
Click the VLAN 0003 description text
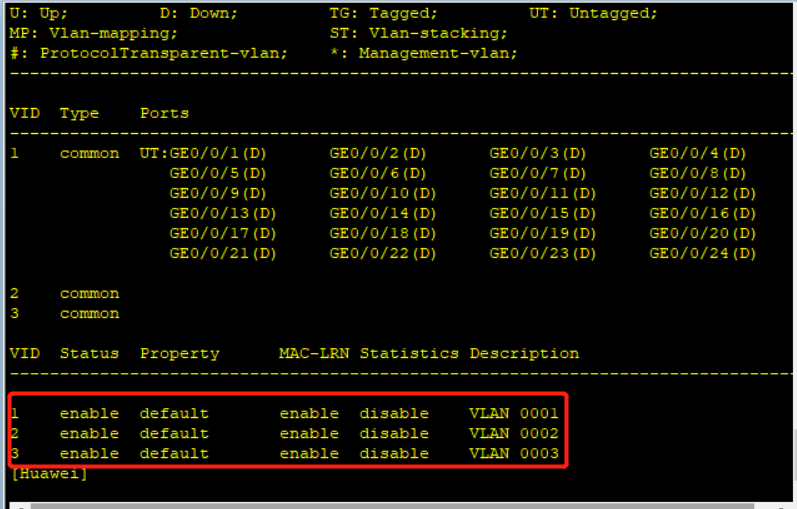[x=513, y=453]
